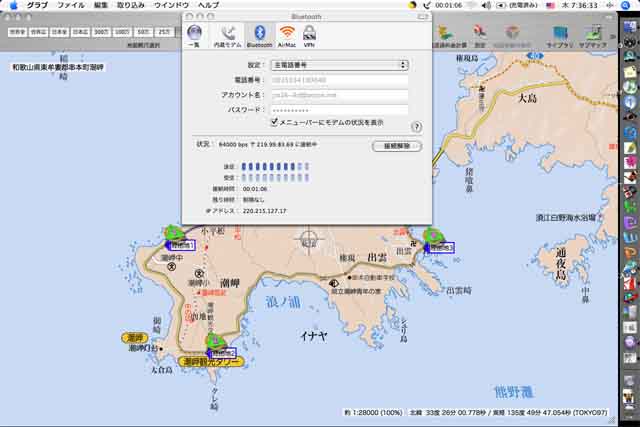
Task: Click the 約 1:28000 (100%) scale readout
Action: point(373,413)
